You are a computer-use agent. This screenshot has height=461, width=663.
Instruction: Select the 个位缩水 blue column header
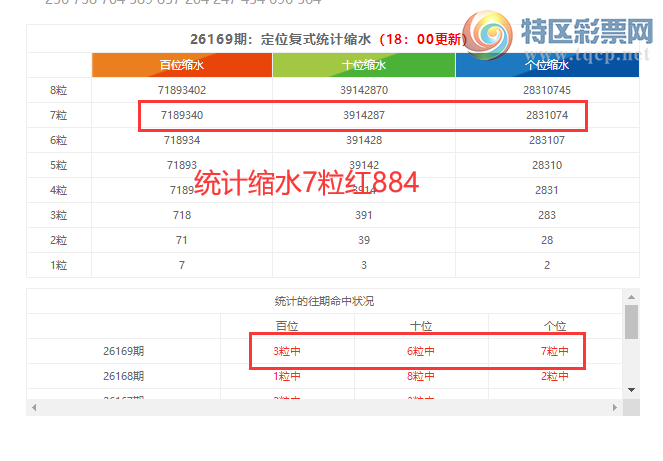[x=547, y=65]
